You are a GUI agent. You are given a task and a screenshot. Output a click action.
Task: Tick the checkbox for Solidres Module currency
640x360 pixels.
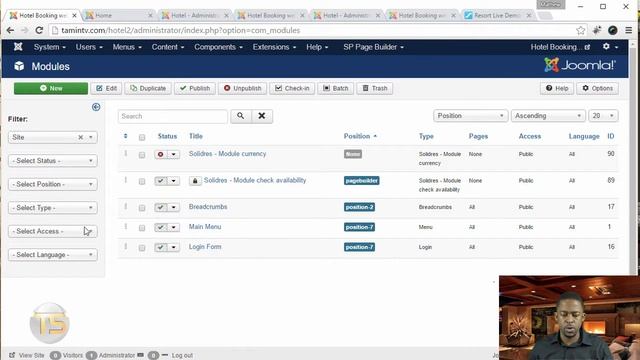pos(142,155)
